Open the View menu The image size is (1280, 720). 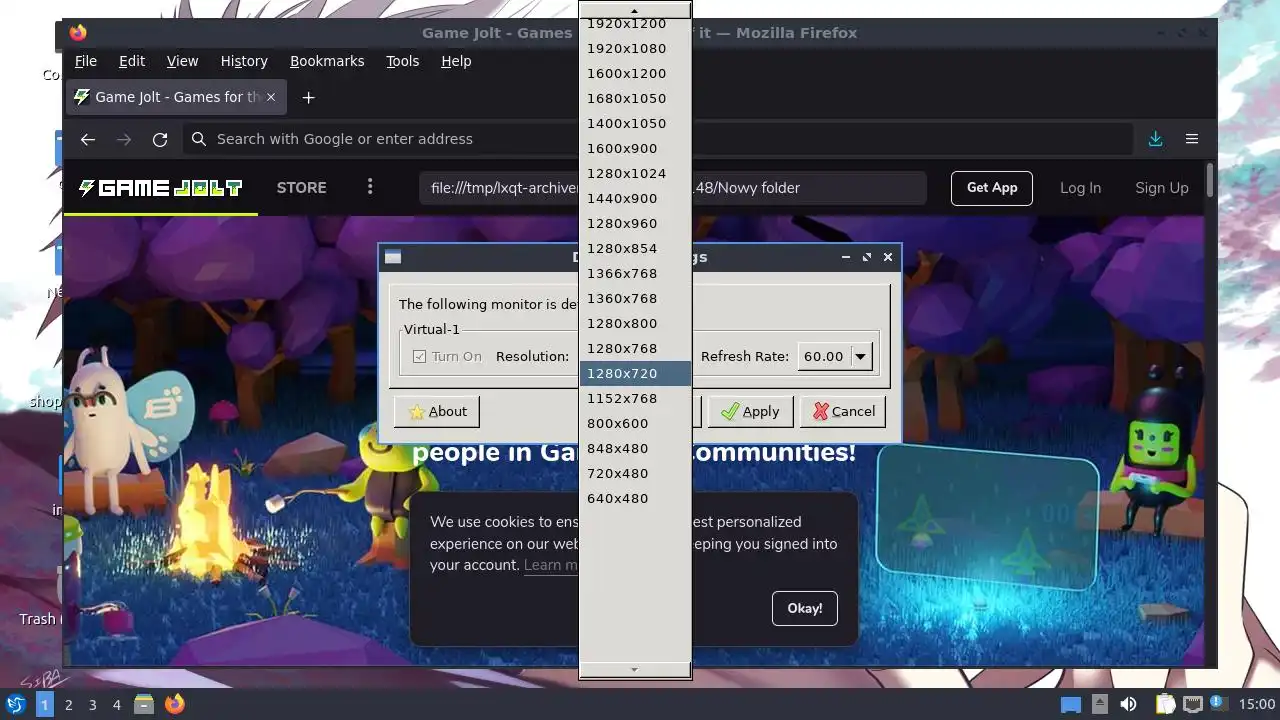pyautogui.click(x=182, y=61)
